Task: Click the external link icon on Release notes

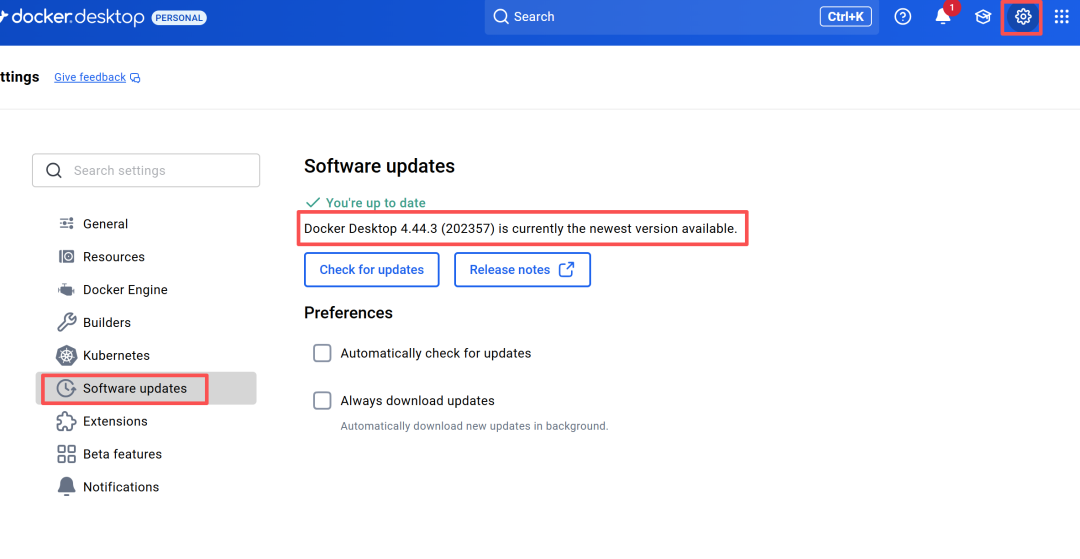Action: 566,269
